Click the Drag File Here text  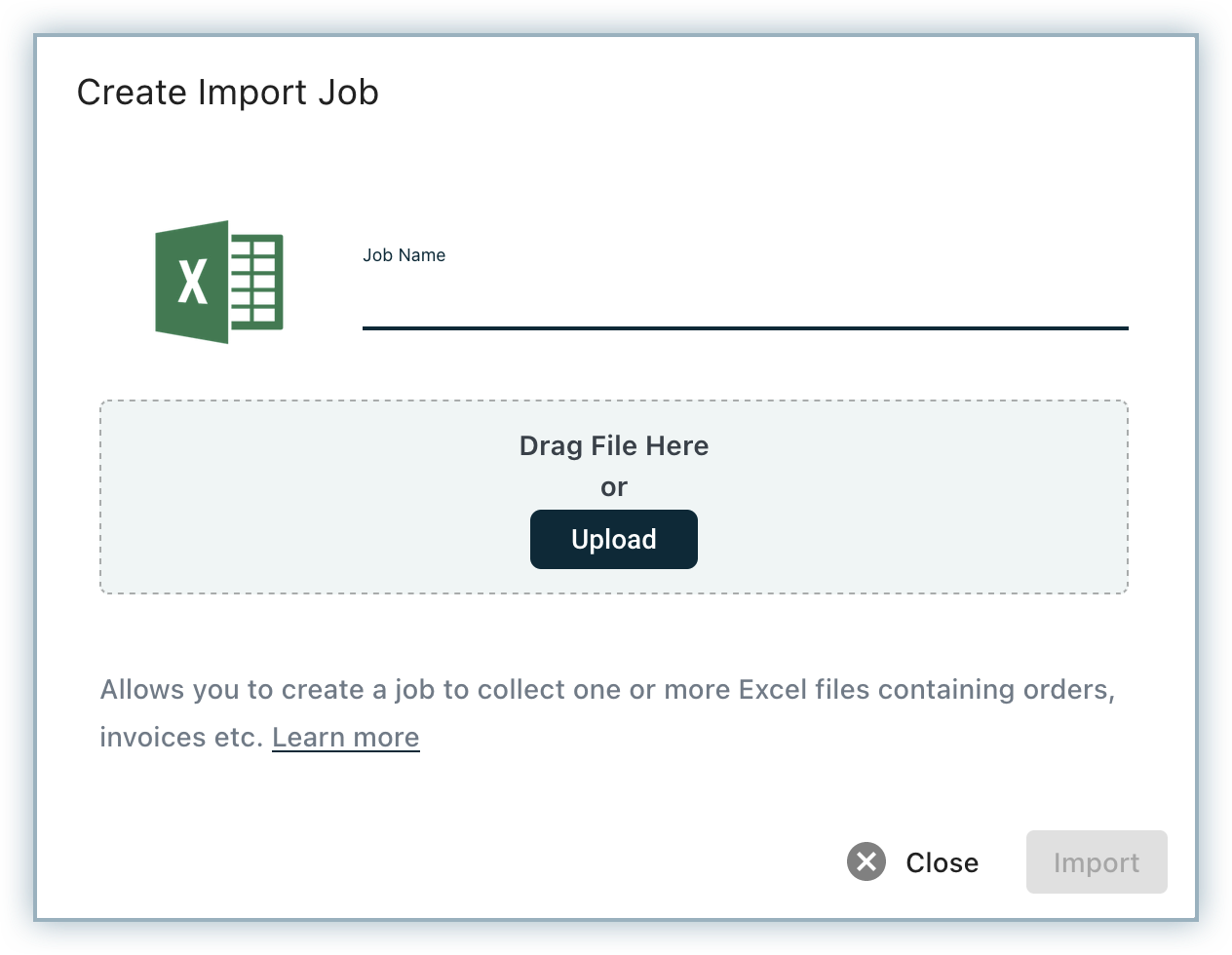[x=613, y=446]
